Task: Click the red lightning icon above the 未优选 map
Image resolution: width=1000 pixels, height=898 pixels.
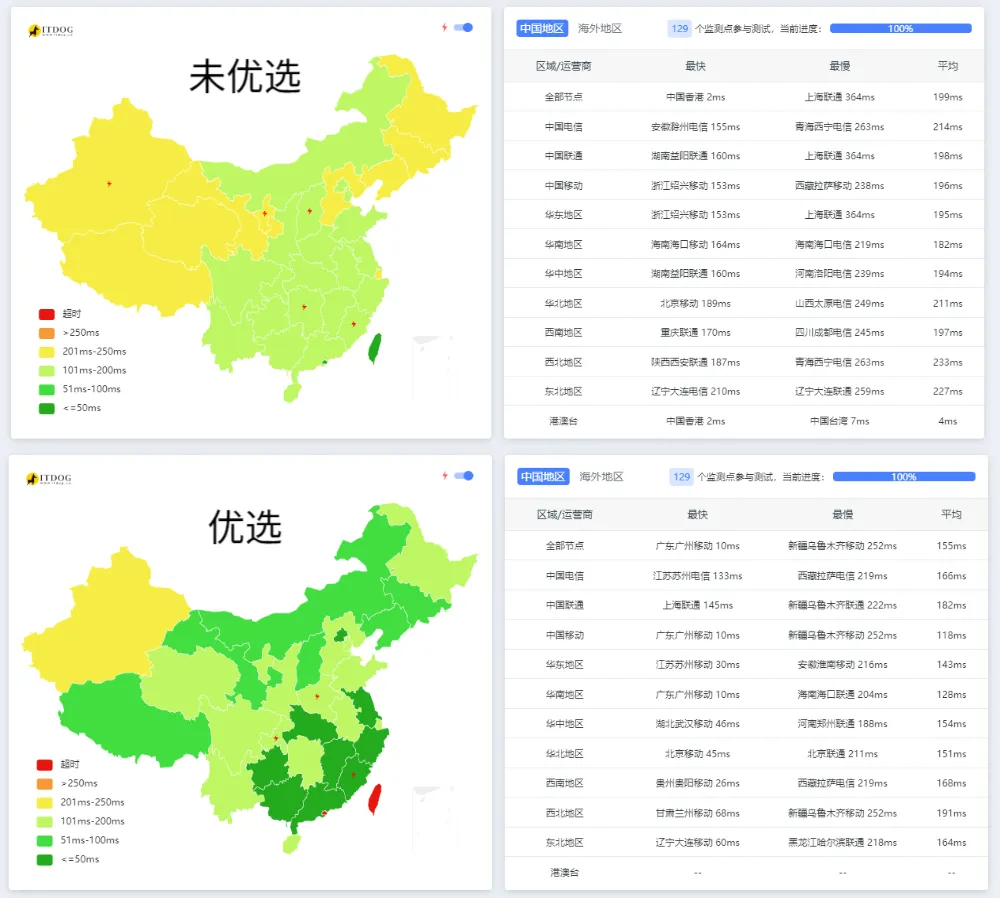Action: coord(445,27)
